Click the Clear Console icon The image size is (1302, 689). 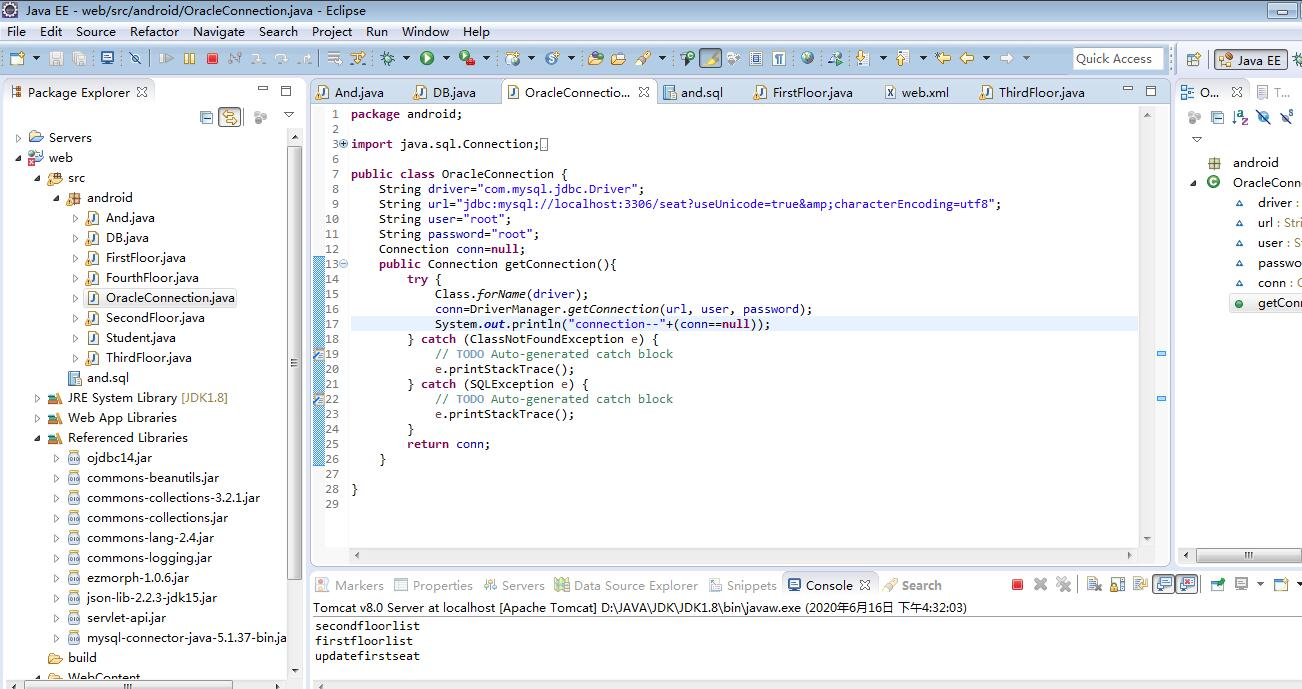point(1093,585)
